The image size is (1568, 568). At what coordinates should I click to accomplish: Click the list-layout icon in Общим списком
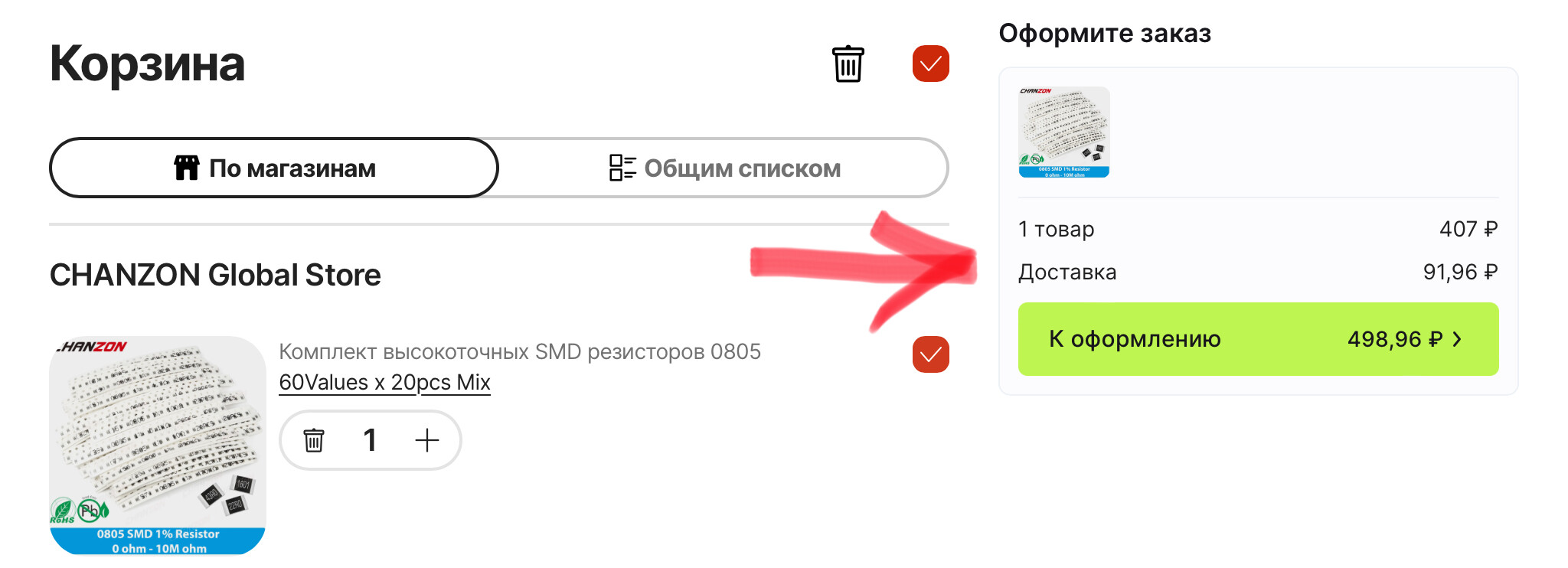622,168
